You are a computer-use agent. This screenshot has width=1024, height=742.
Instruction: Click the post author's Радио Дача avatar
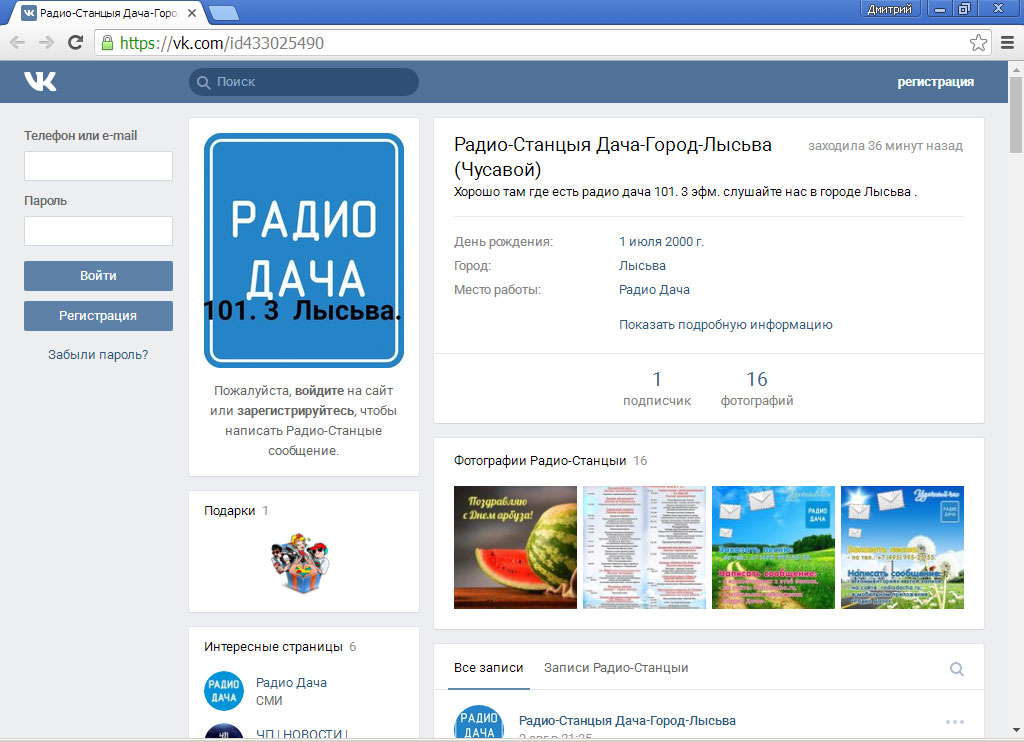click(x=479, y=722)
